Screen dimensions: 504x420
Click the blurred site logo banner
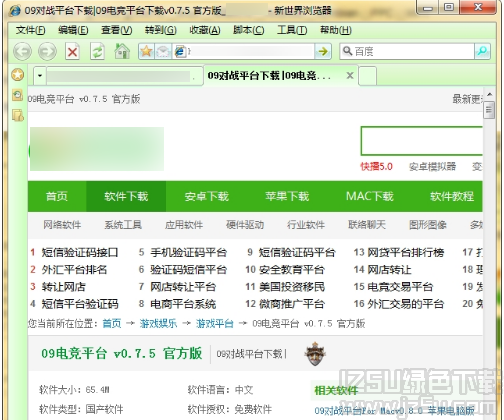(x=97, y=149)
